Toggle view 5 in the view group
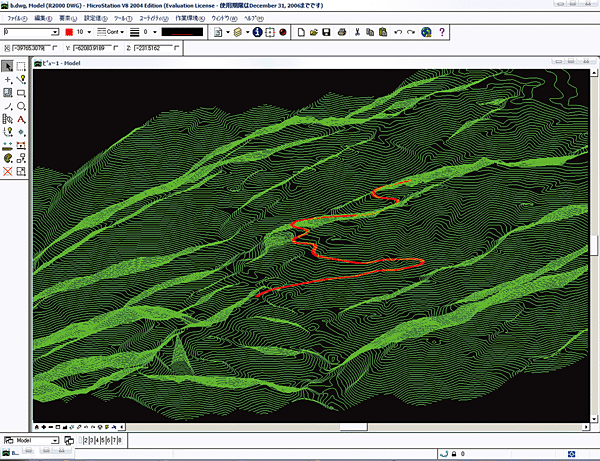The width and height of the screenshot is (600, 461). coord(103,440)
